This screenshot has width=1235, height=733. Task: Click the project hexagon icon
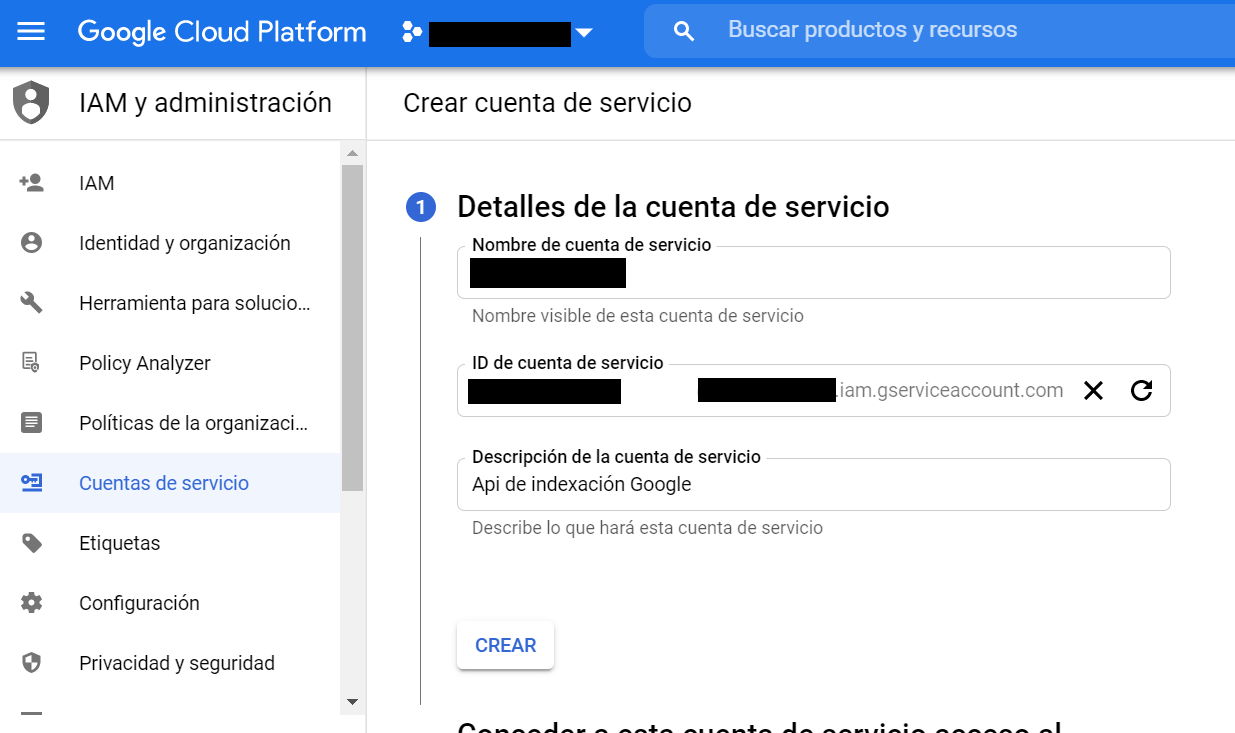point(411,33)
